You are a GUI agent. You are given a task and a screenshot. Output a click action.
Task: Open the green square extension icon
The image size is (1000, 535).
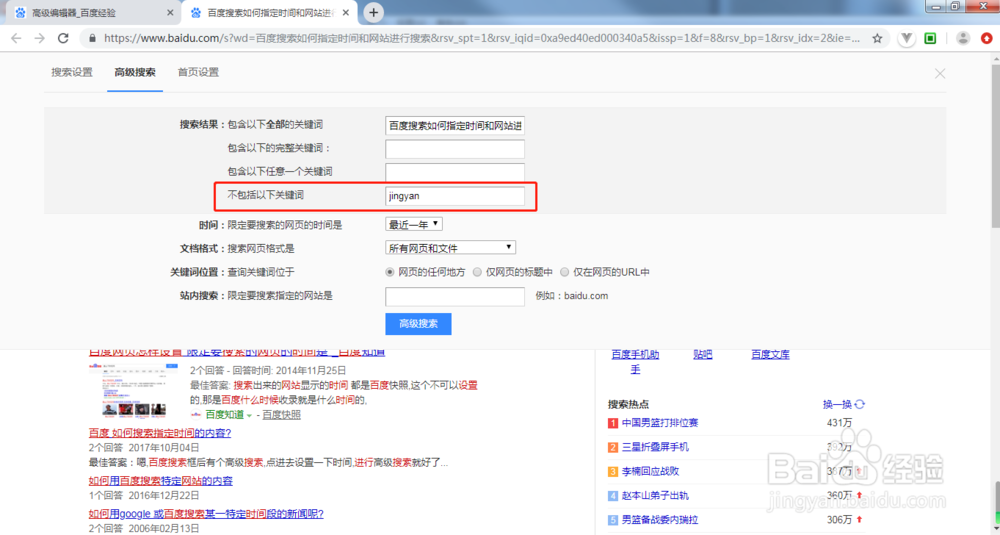[x=930, y=38]
